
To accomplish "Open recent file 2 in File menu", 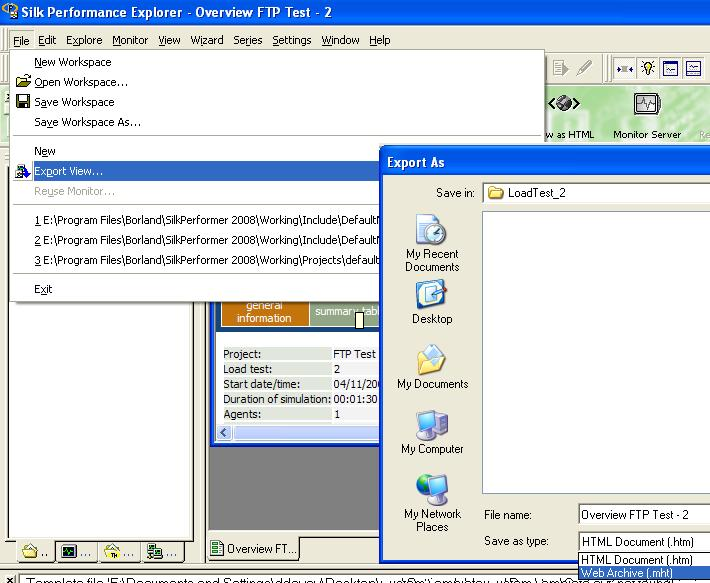I will [x=207, y=240].
